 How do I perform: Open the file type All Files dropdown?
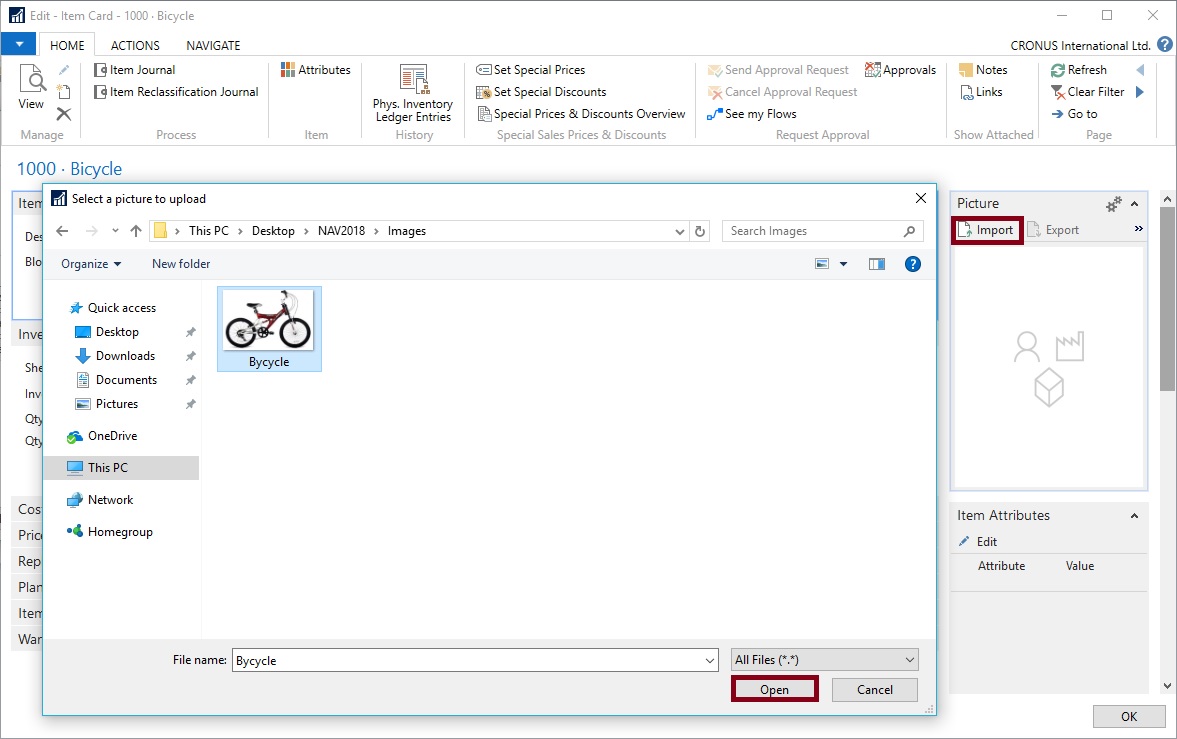point(824,660)
